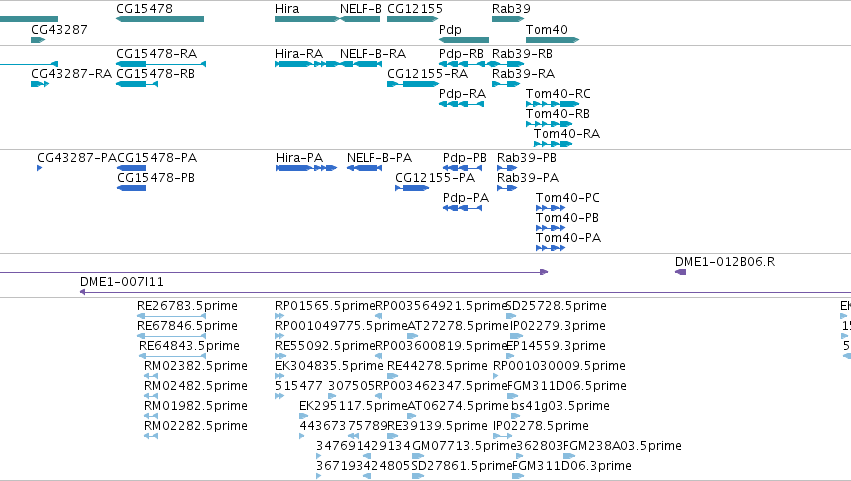Click EST bs41g03.5prime label
Viewport: 851px width, 481px height.
point(560,407)
